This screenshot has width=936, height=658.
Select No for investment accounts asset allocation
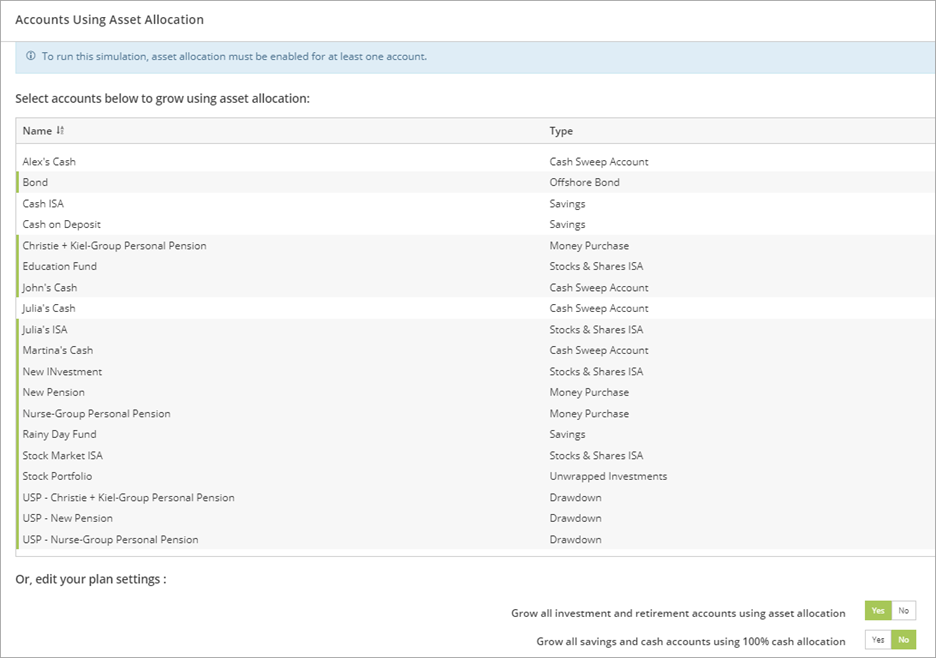[904, 611]
